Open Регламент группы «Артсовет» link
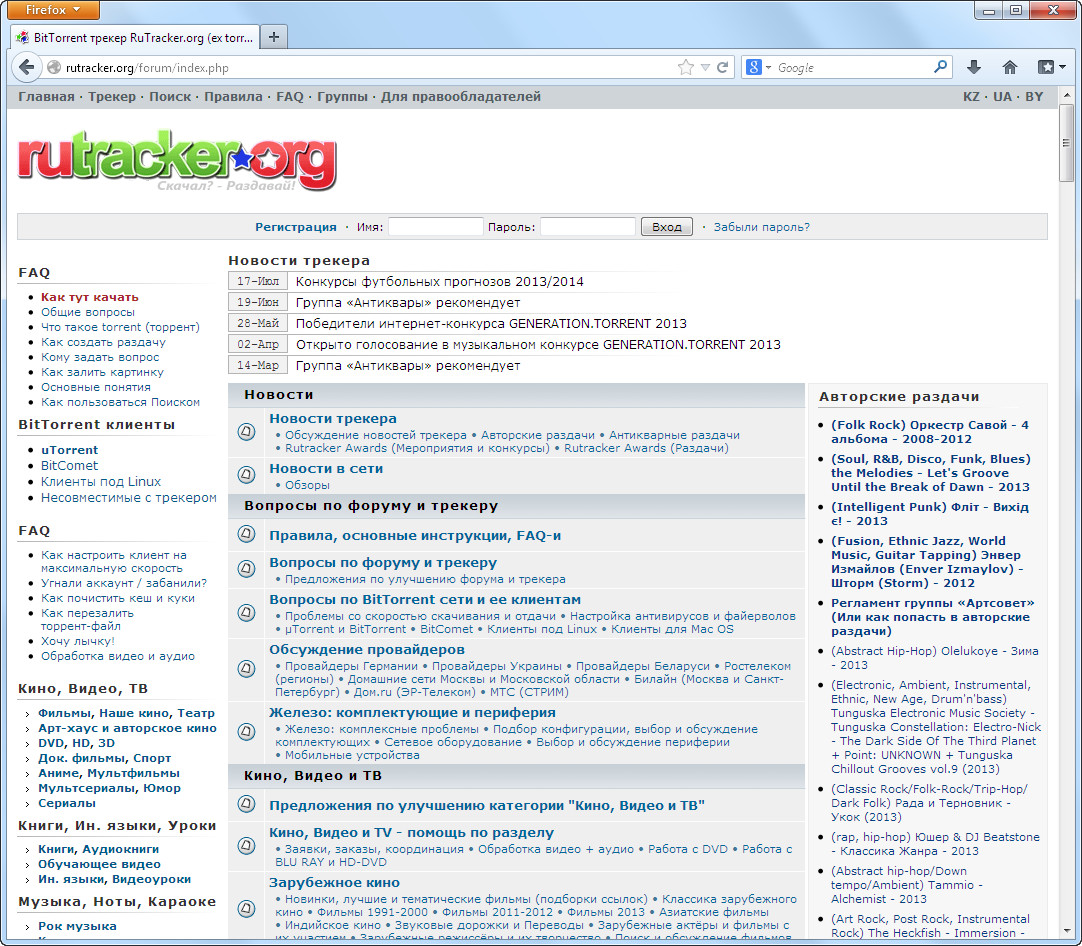The image size is (1082, 946). (932, 617)
